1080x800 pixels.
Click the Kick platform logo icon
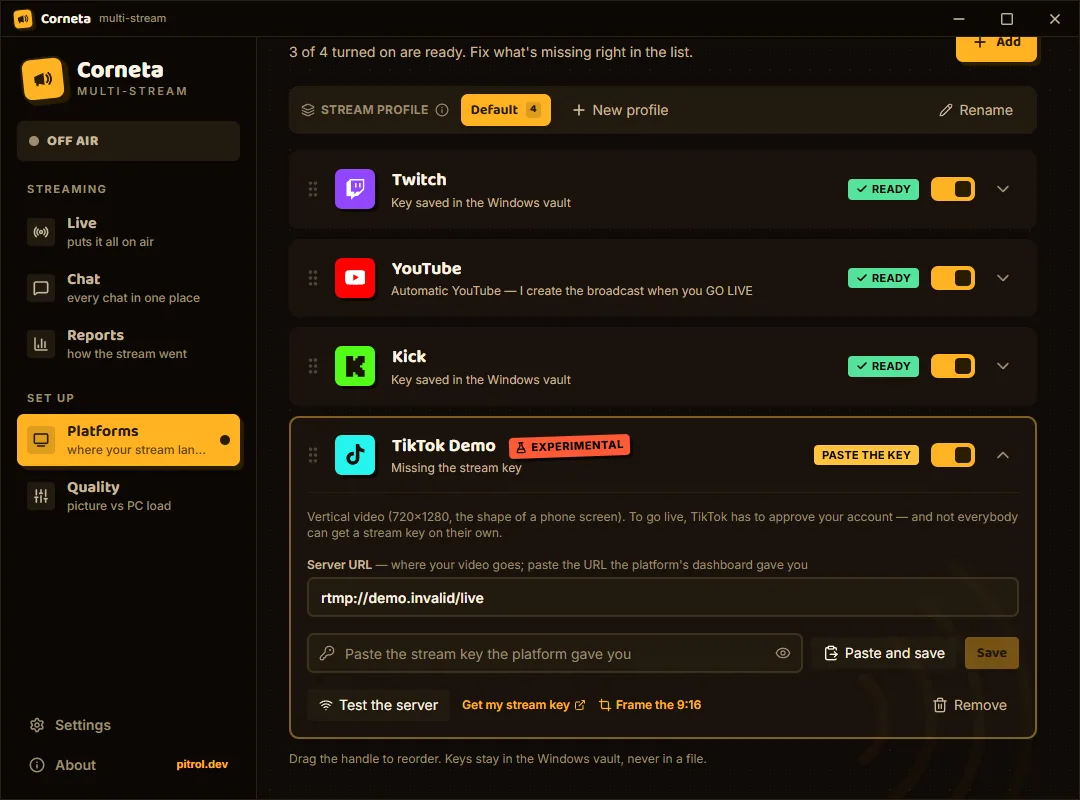[355, 366]
